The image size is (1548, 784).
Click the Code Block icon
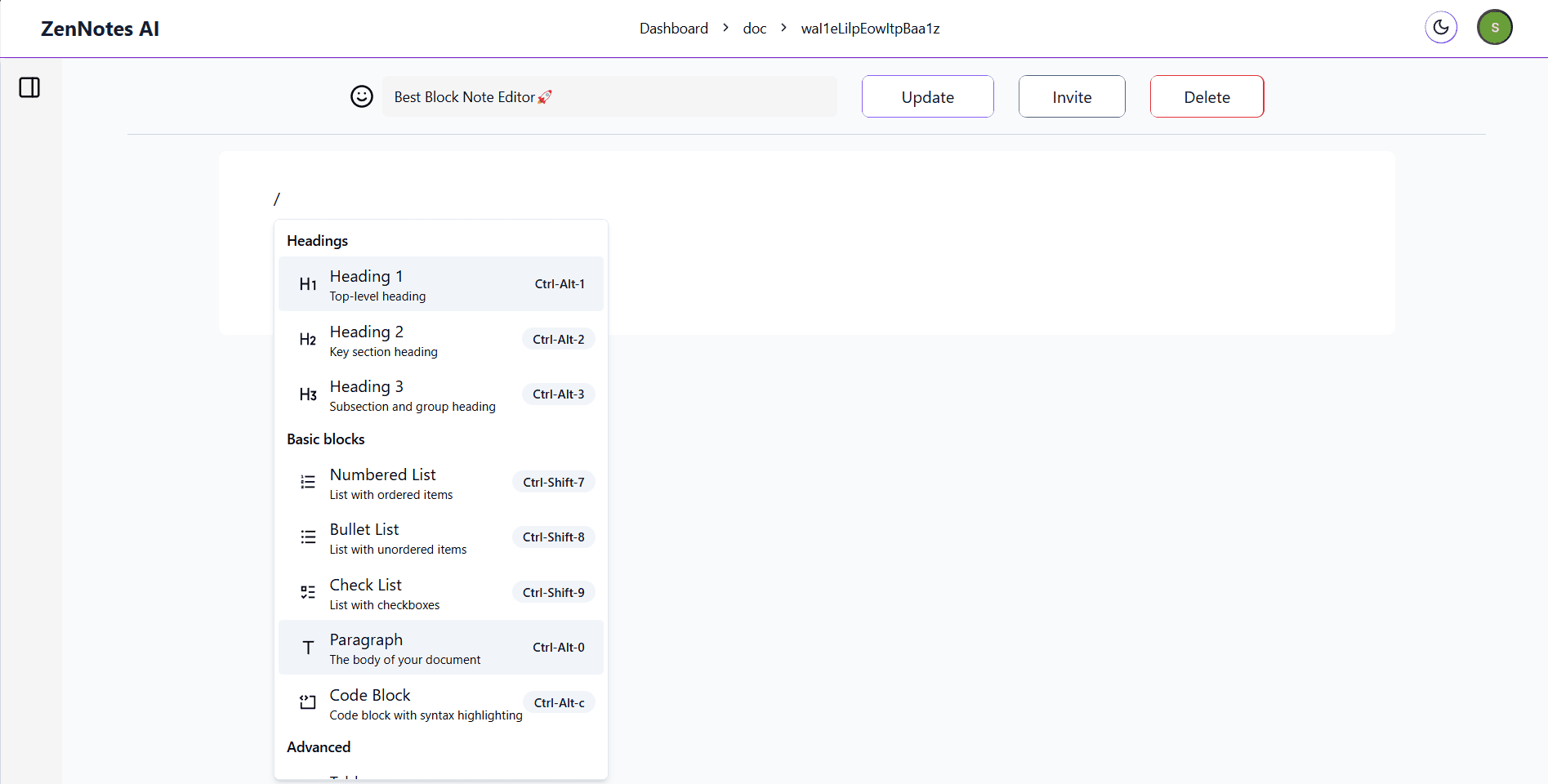click(308, 703)
